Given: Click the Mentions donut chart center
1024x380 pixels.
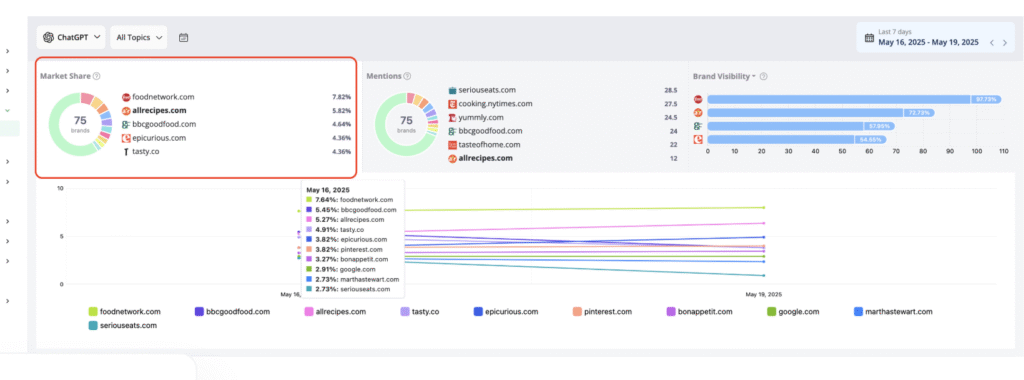Looking at the screenshot, I should (406, 124).
